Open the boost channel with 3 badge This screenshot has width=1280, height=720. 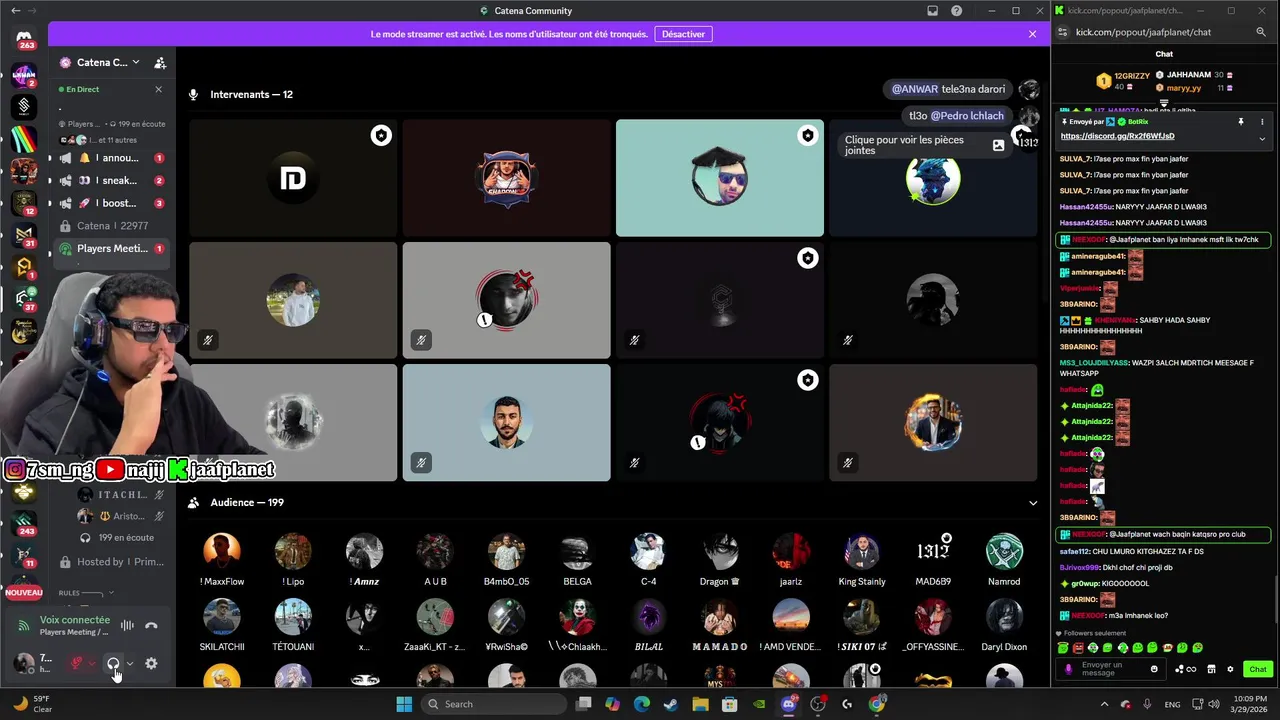(112, 203)
